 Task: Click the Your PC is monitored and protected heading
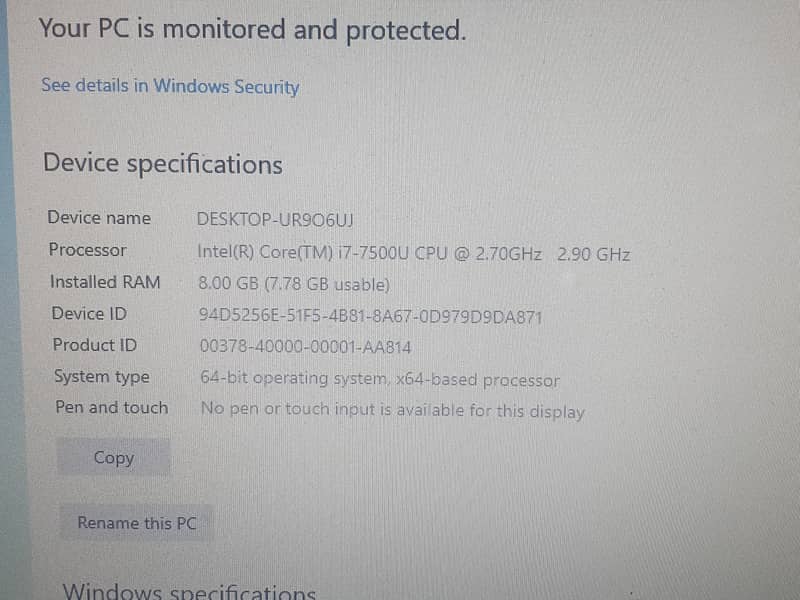[x=252, y=30]
